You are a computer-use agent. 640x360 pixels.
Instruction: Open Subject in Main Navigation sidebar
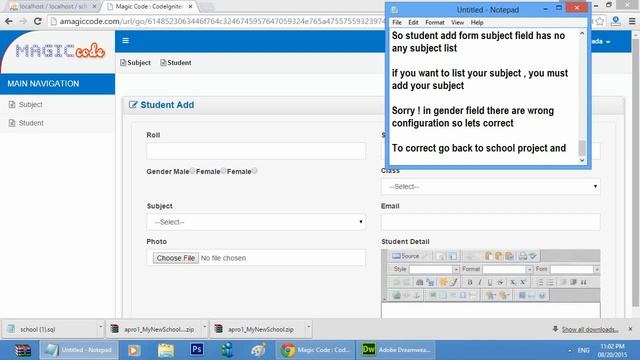pos(57,104)
